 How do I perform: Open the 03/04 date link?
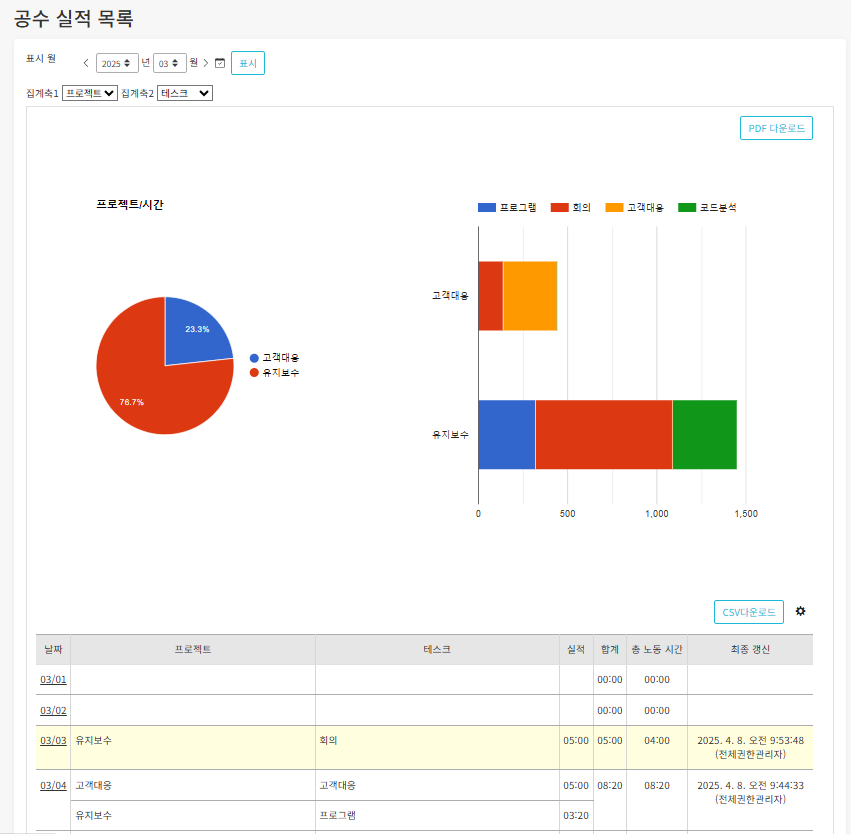pyautogui.click(x=53, y=785)
